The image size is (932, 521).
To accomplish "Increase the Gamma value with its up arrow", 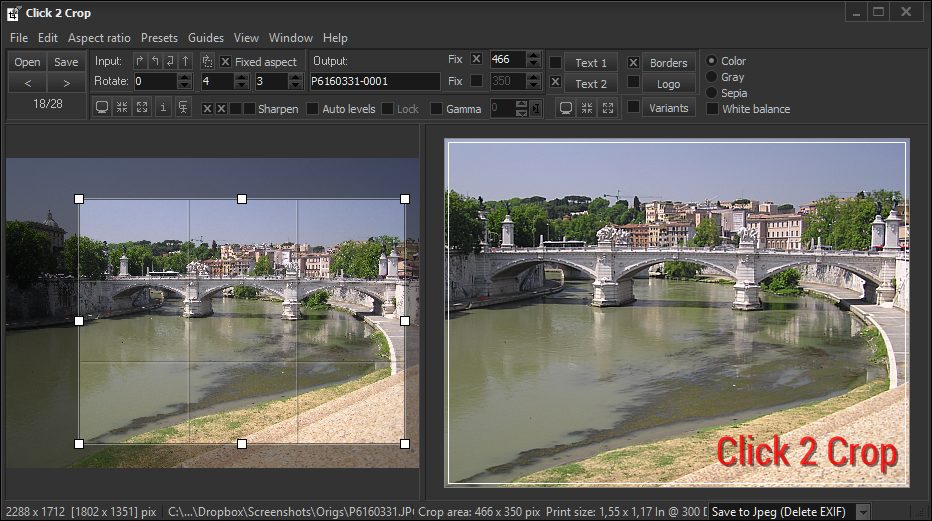I will click(x=521, y=105).
